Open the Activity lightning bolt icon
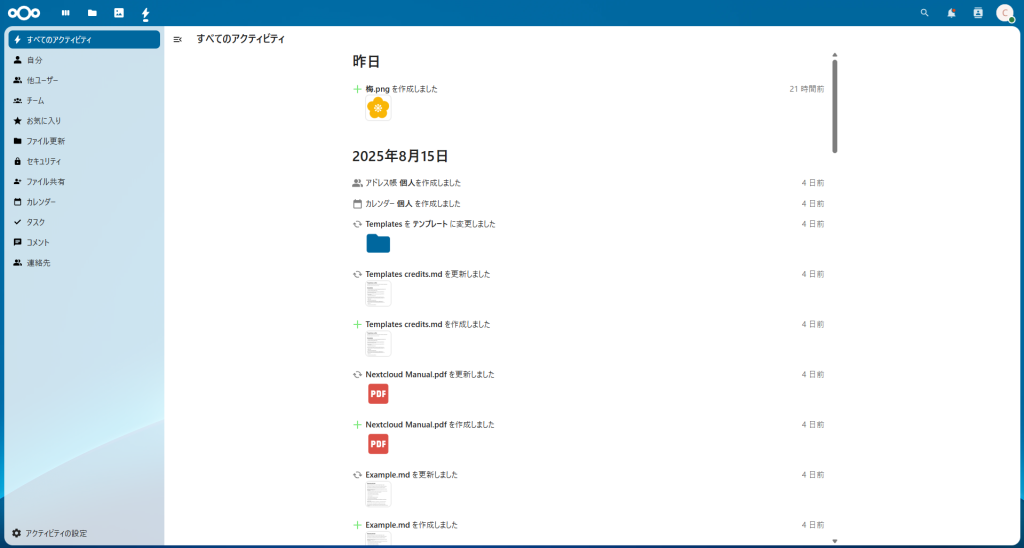Image resolution: width=1024 pixels, height=548 pixels. [x=146, y=13]
